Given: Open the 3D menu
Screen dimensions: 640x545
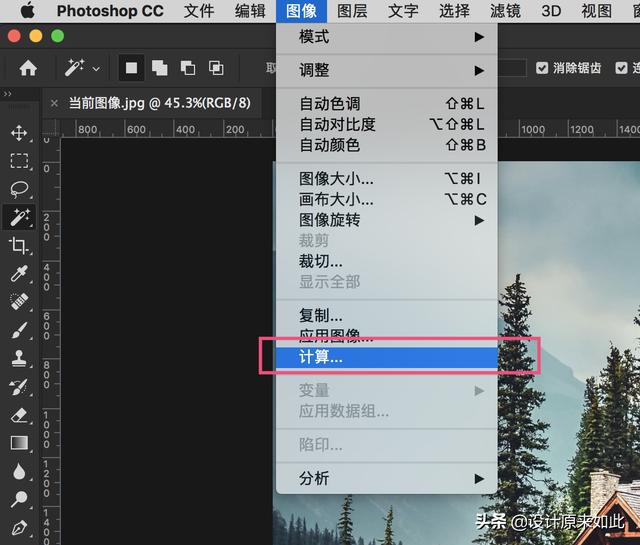Looking at the screenshot, I should (551, 11).
